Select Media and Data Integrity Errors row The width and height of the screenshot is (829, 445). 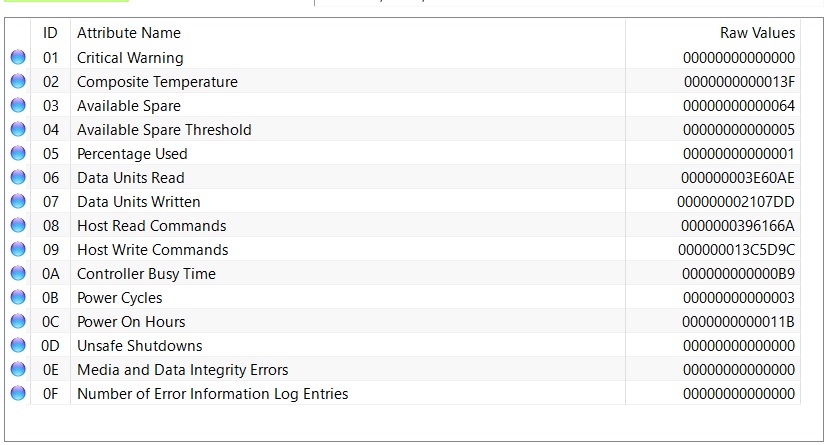(182, 370)
